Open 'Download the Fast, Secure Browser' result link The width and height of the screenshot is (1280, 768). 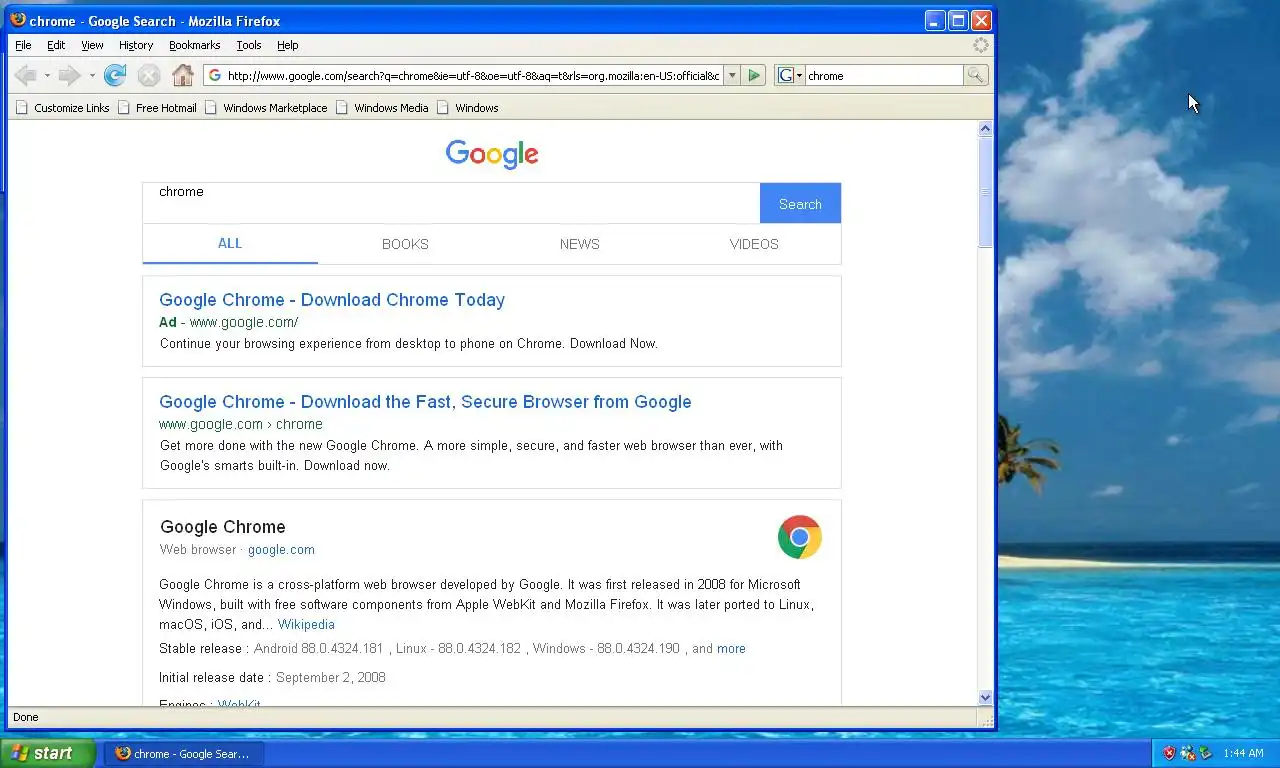(x=425, y=402)
